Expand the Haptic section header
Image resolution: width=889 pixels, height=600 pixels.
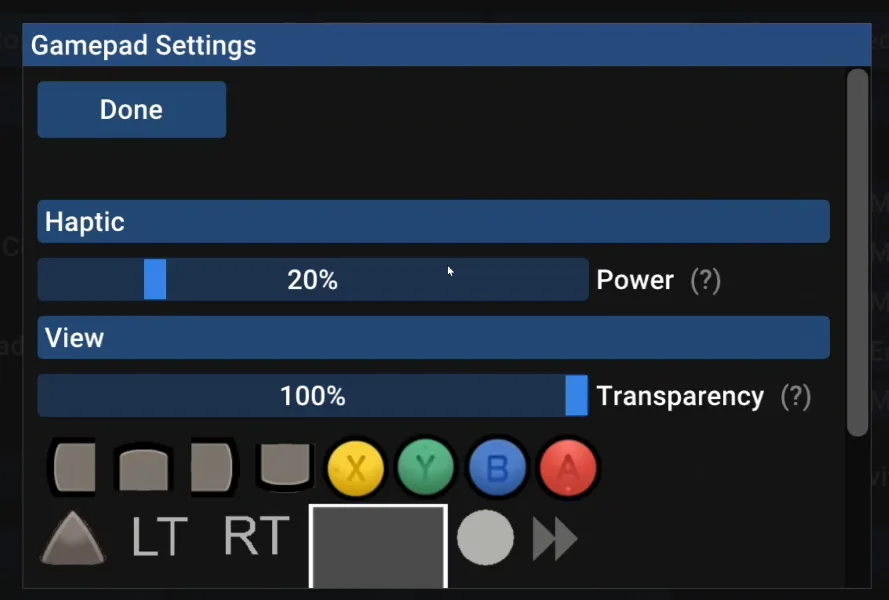click(433, 221)
